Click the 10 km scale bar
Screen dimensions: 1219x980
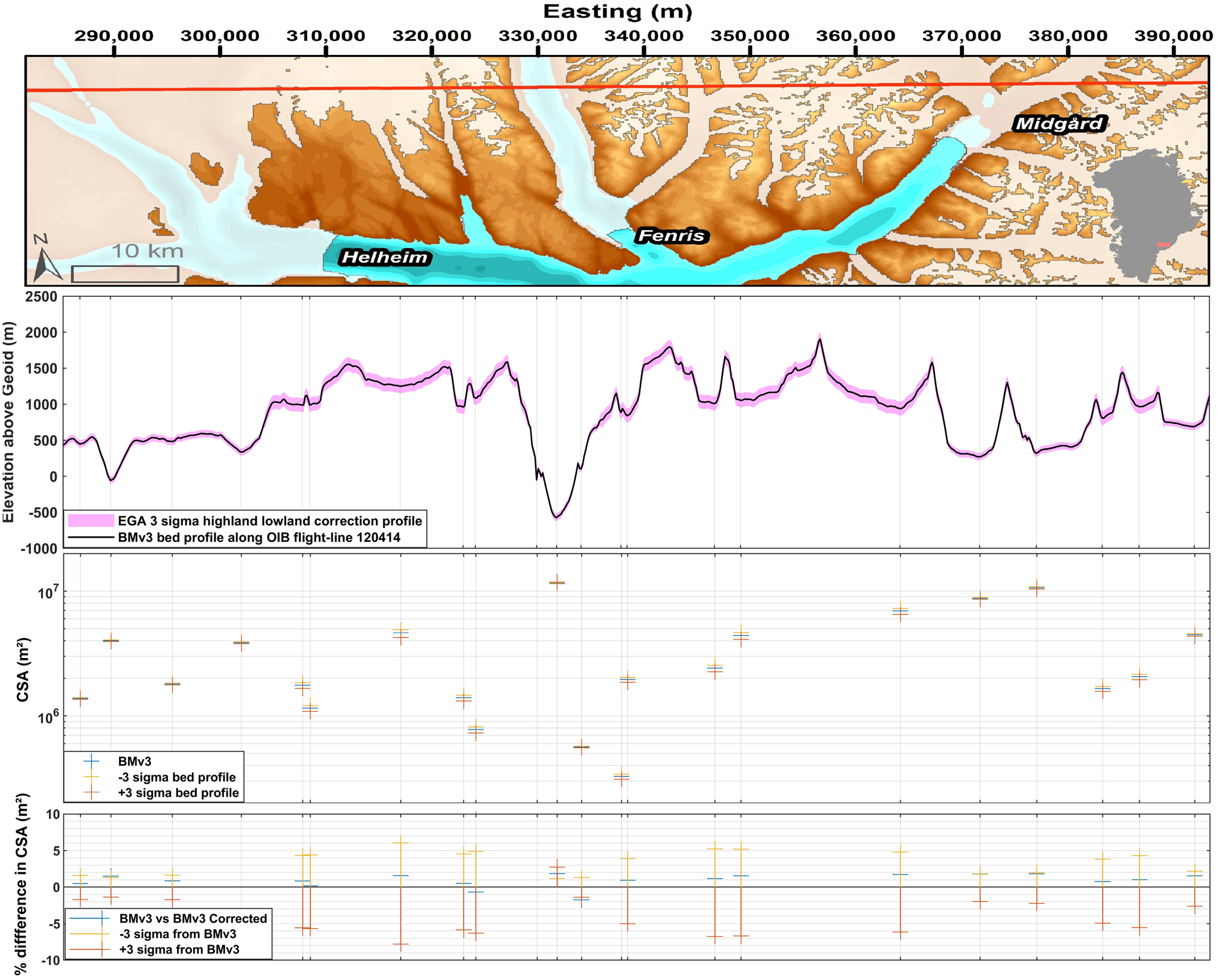(x=125, y=274)
